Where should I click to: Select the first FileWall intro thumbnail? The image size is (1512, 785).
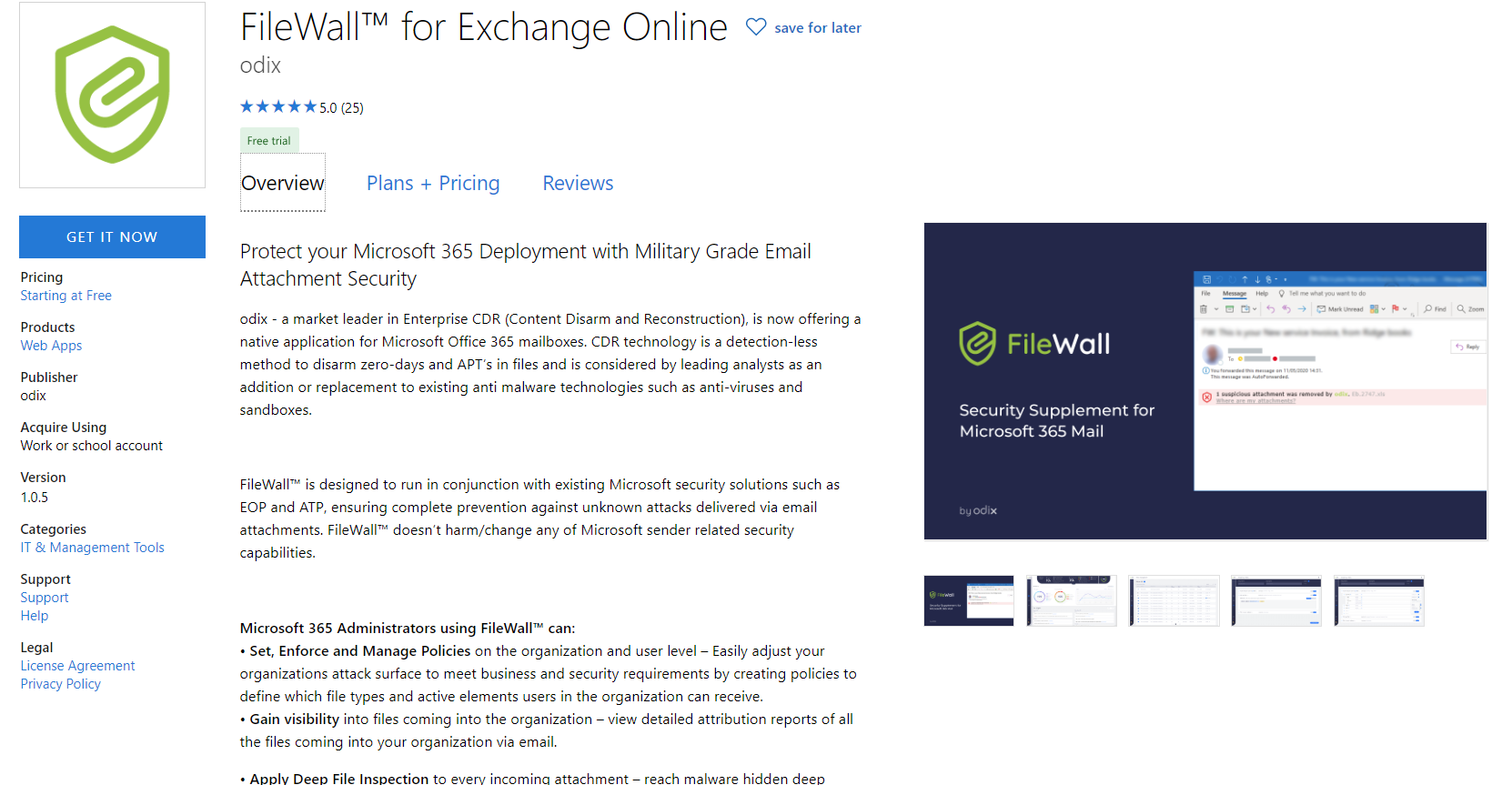pyautogui.click(x=969, y=600)
